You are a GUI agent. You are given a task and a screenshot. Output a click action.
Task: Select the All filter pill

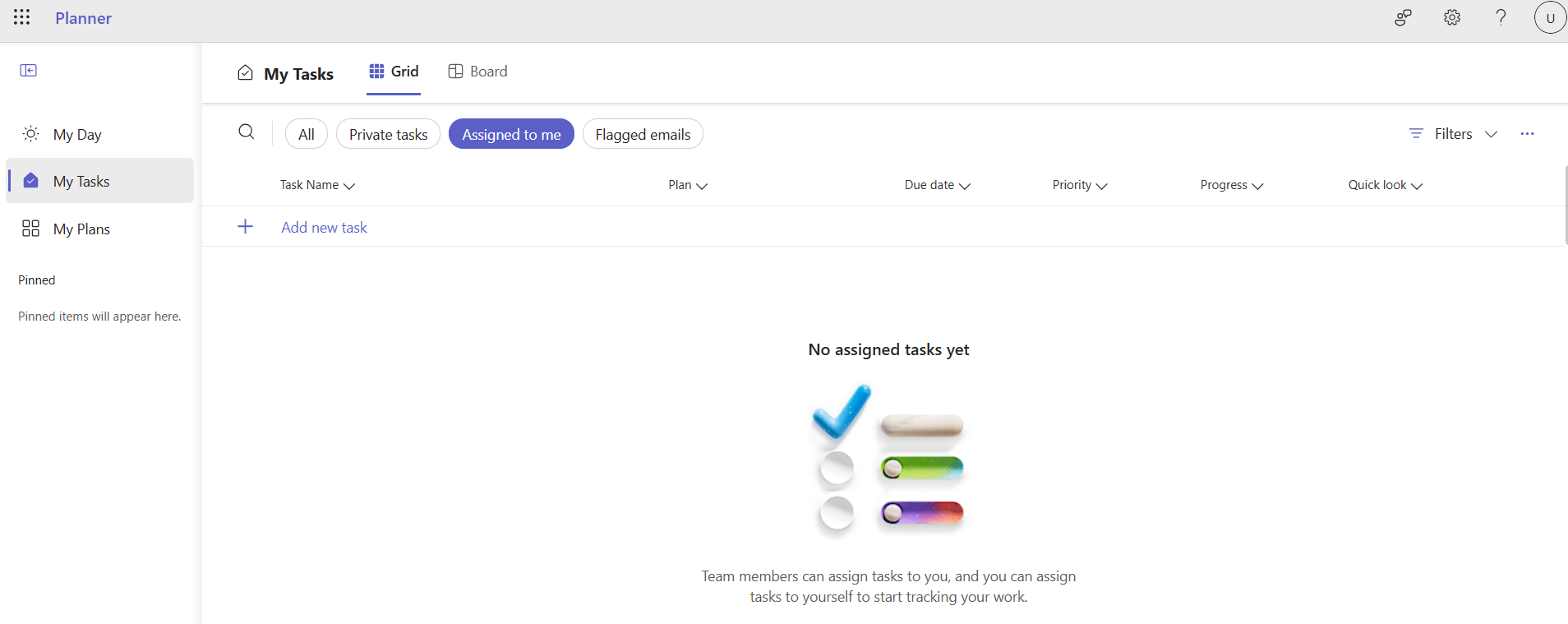(307, 134)
